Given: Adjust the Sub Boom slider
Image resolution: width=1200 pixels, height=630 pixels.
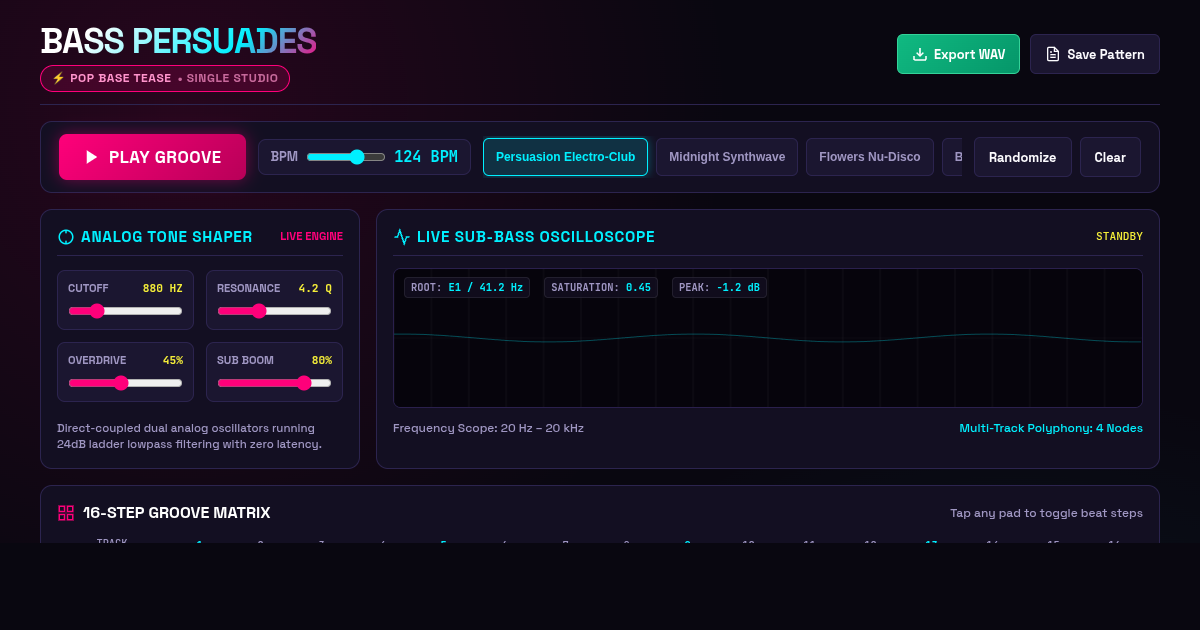Looking at the screenshot, I should tap(274, 383).
